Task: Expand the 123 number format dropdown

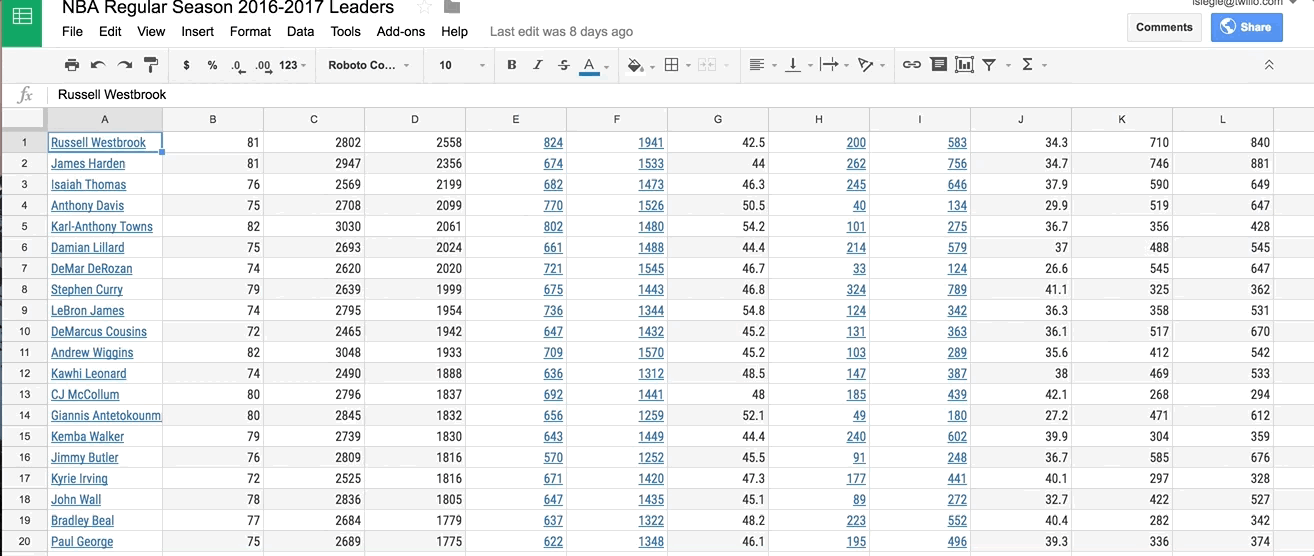Action: coord(292,65)
